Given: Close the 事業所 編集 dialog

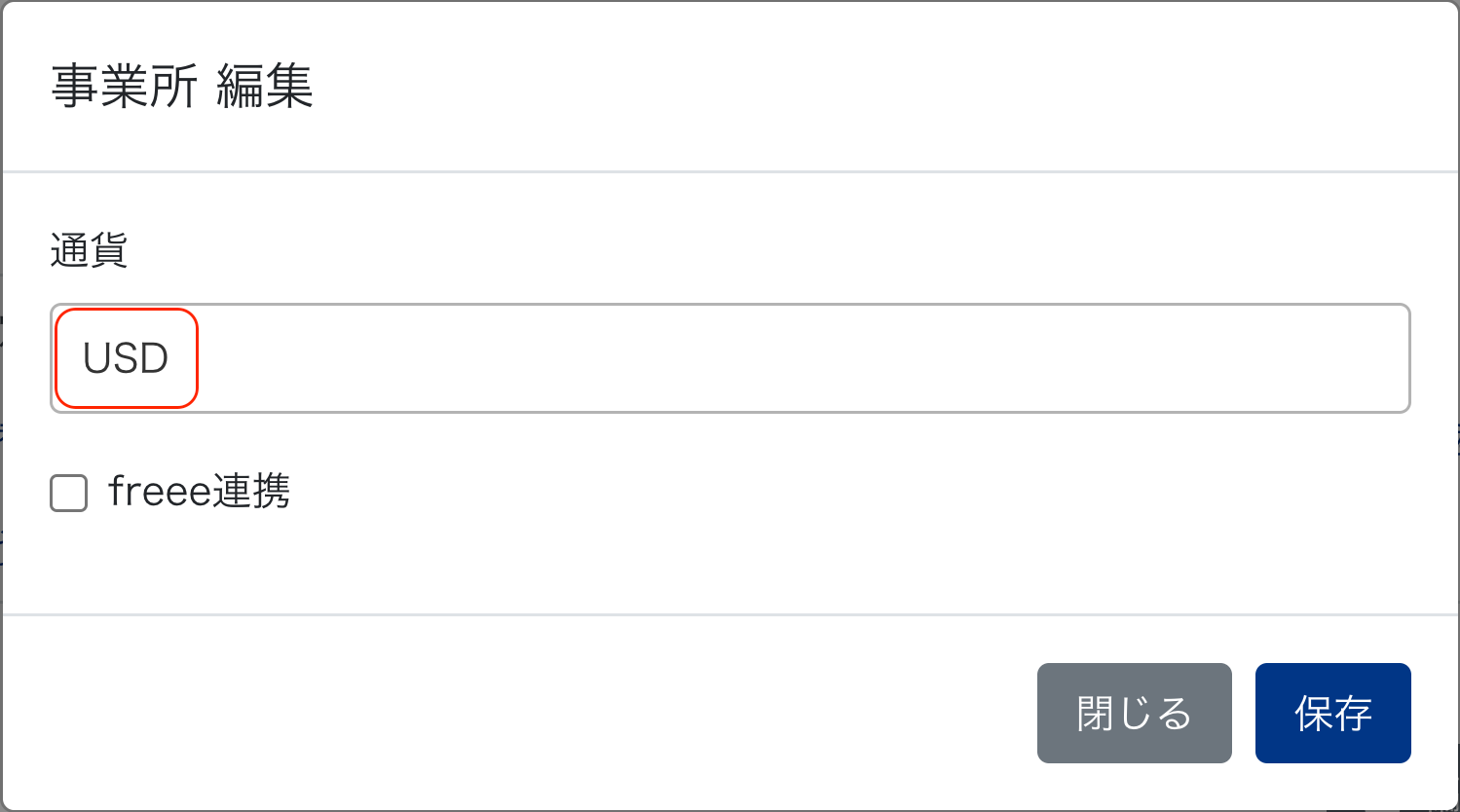Looking at the screenshot, I should pyautogui.click(x=1134, y=713).
